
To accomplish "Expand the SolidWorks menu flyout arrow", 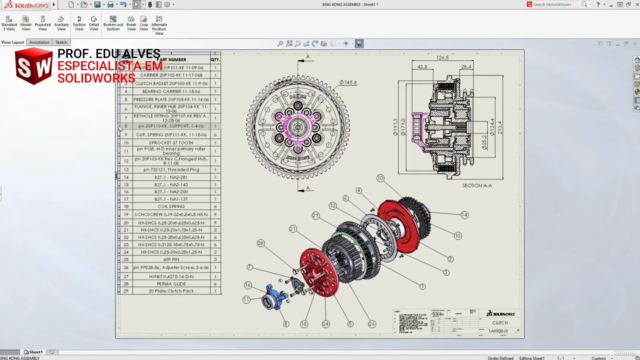I will click(54, 4).
